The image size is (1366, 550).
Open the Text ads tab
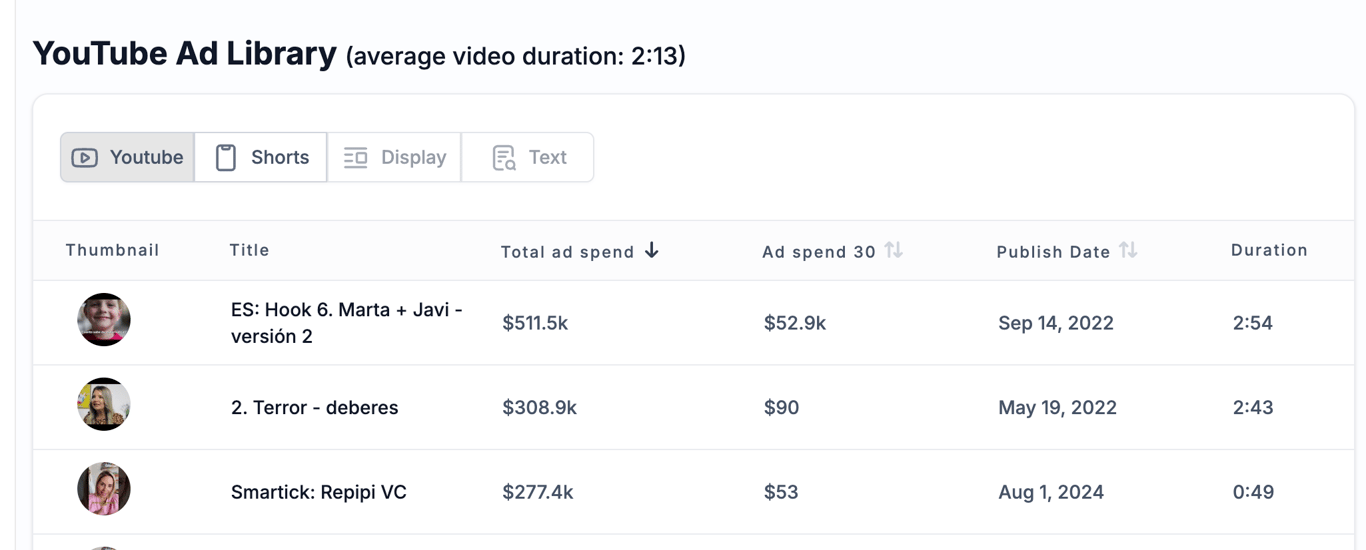click(528, 158)
